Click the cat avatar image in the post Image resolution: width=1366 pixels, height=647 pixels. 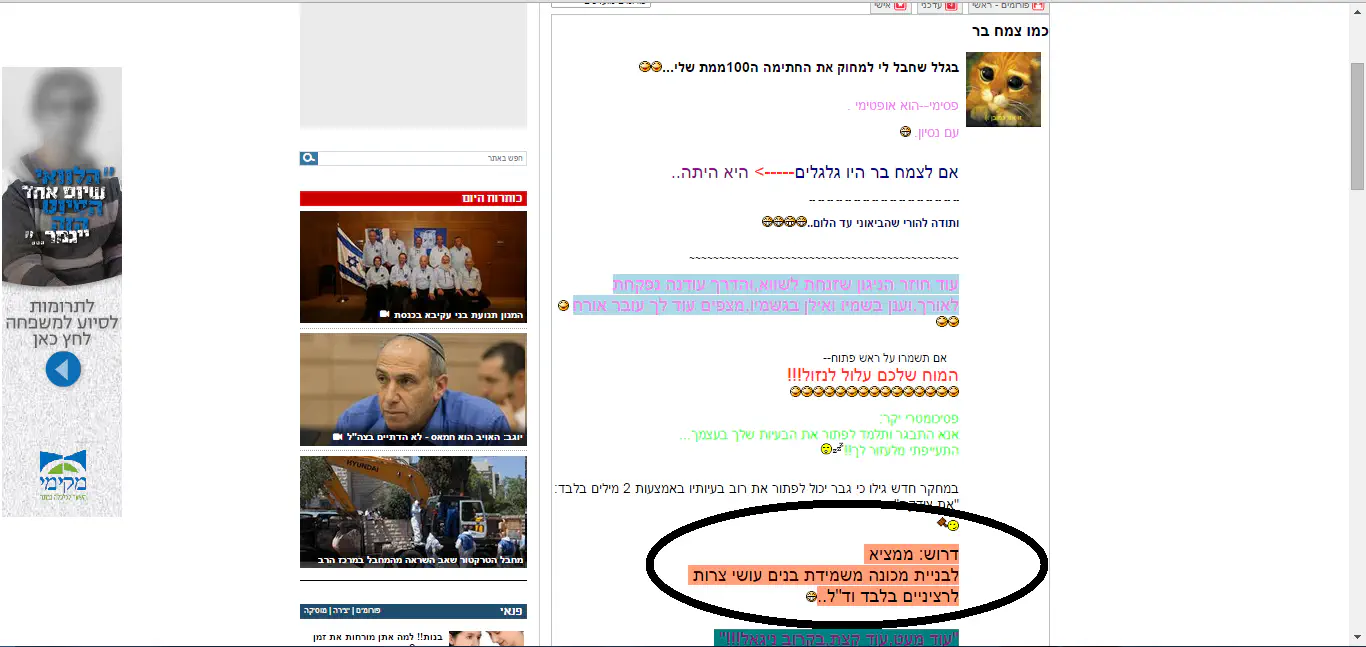[x=1003, y=91]
